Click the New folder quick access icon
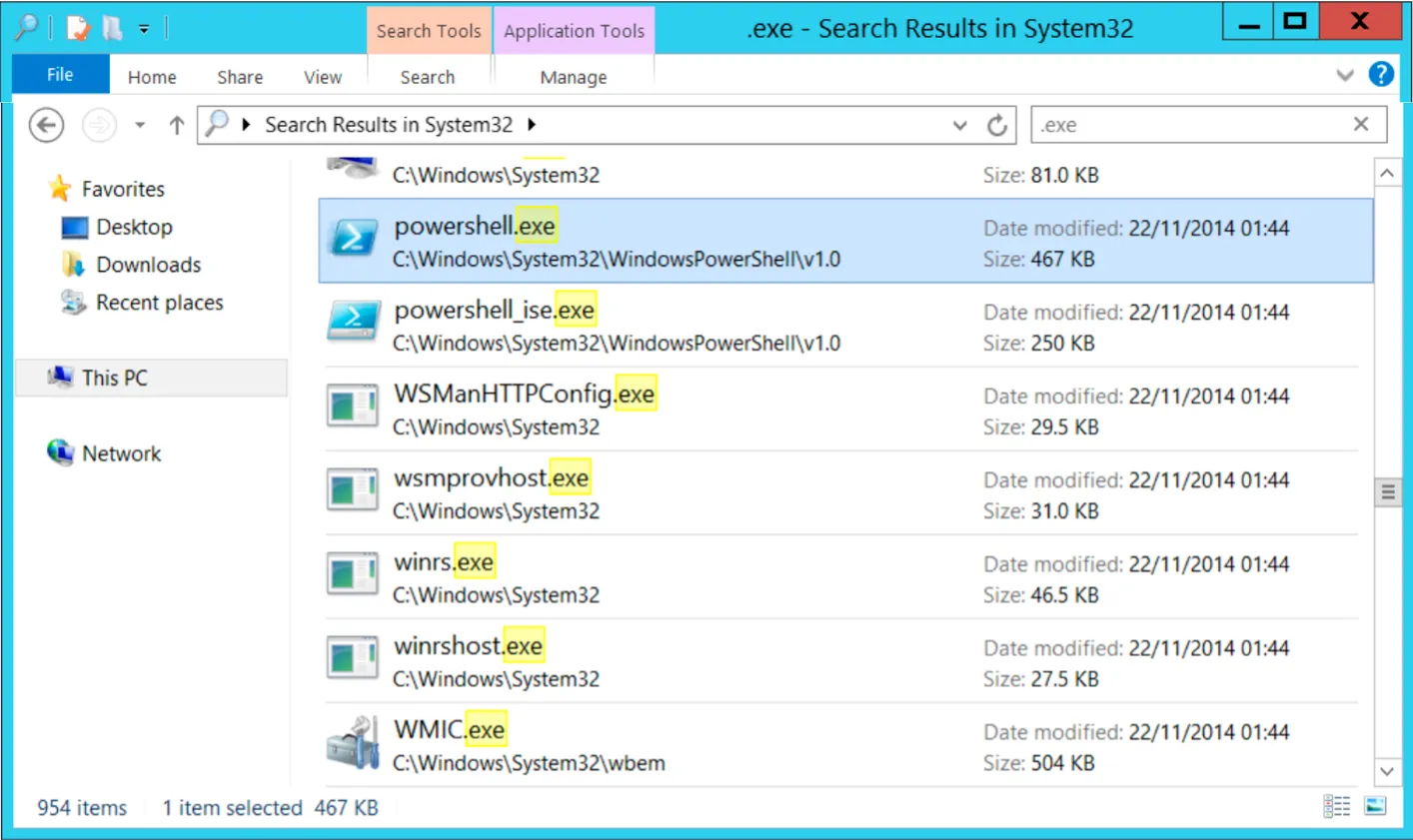 click(112, 28)
